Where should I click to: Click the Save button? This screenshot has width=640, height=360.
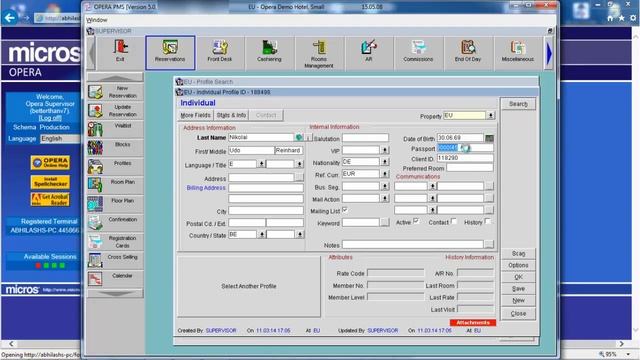coord(518,289)
